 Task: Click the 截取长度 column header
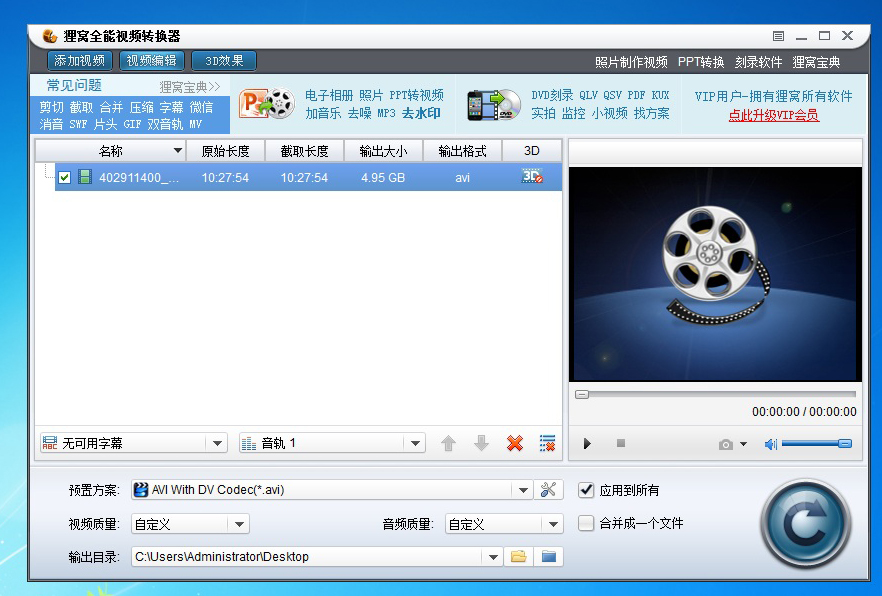click(x=304, y=151)
